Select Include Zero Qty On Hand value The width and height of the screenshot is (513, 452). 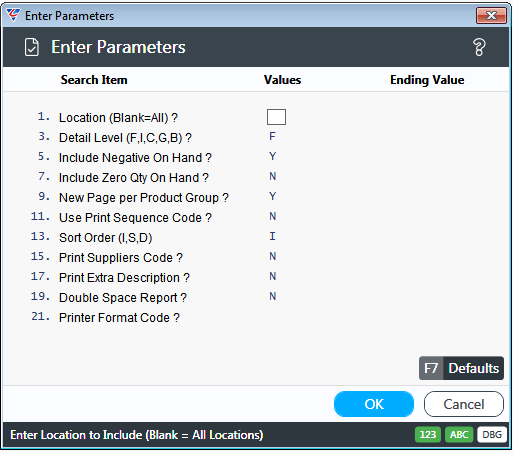272,176
